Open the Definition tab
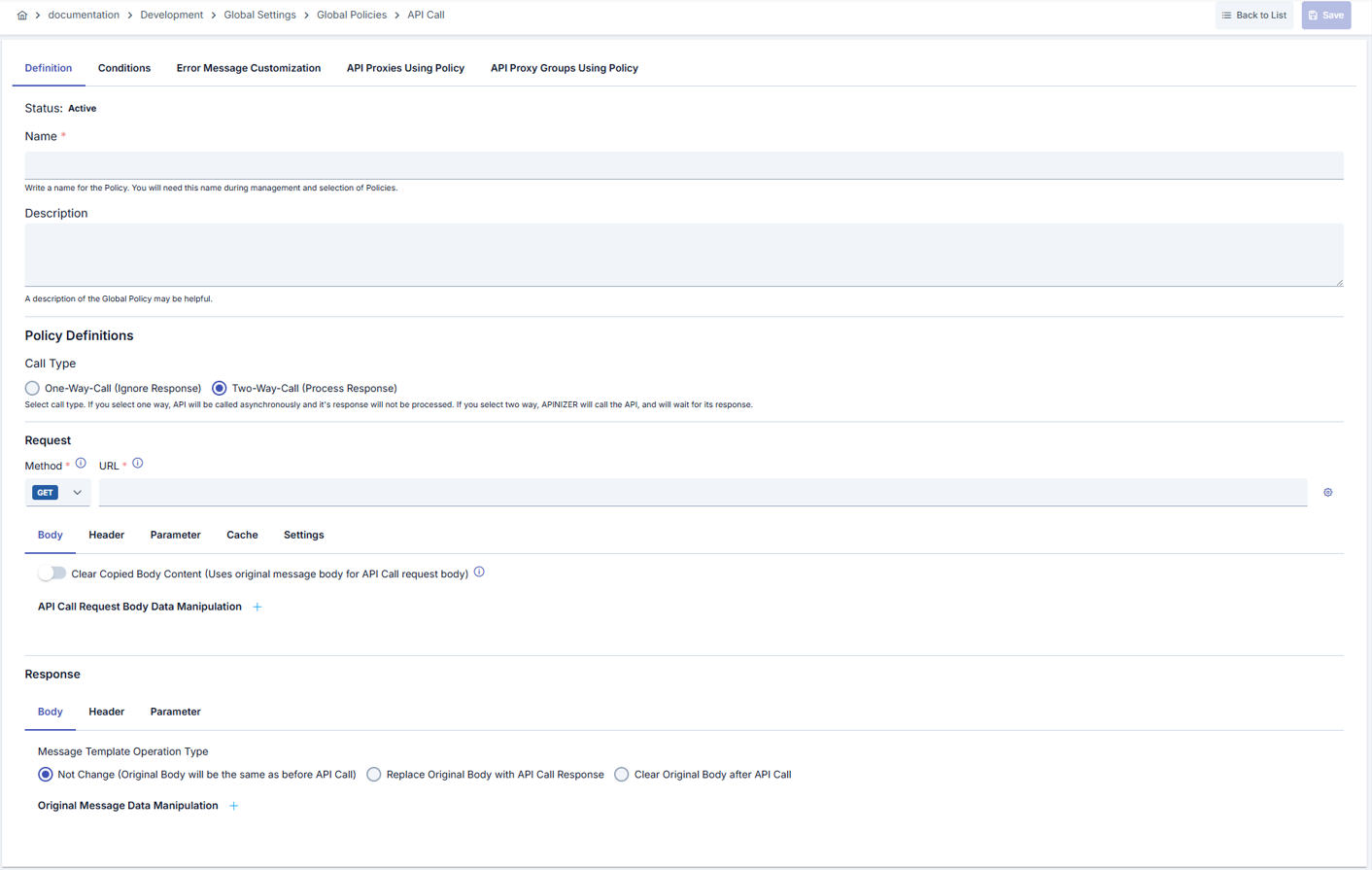1372x870 pixels. tap(49, 68)
